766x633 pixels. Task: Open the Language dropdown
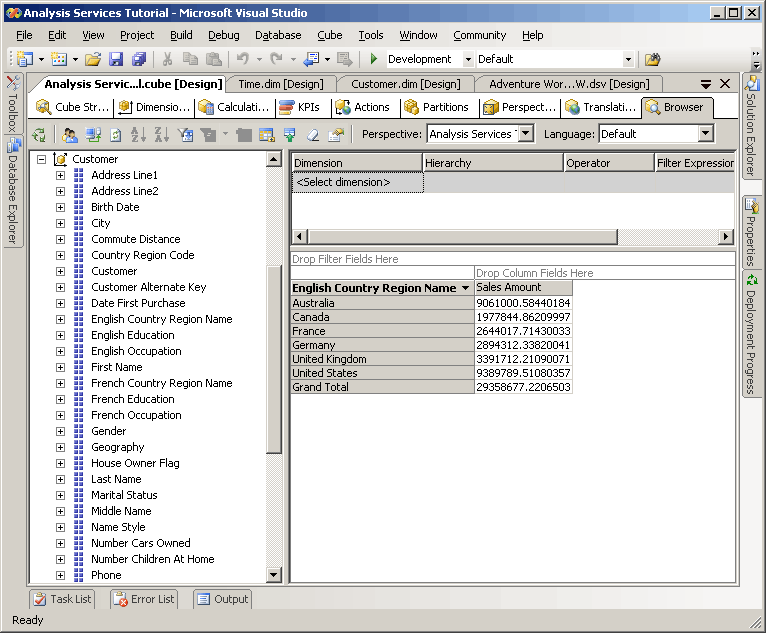[705, 134]
